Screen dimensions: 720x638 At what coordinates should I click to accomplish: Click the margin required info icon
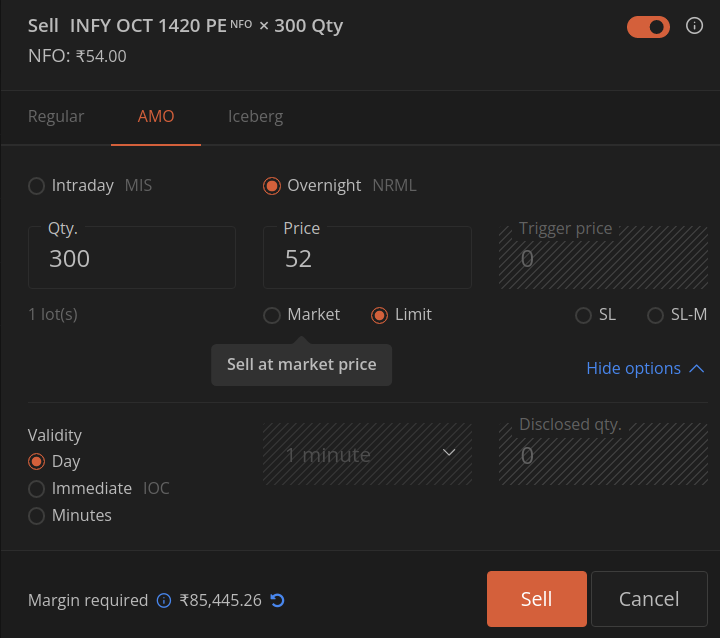point(165,600)
